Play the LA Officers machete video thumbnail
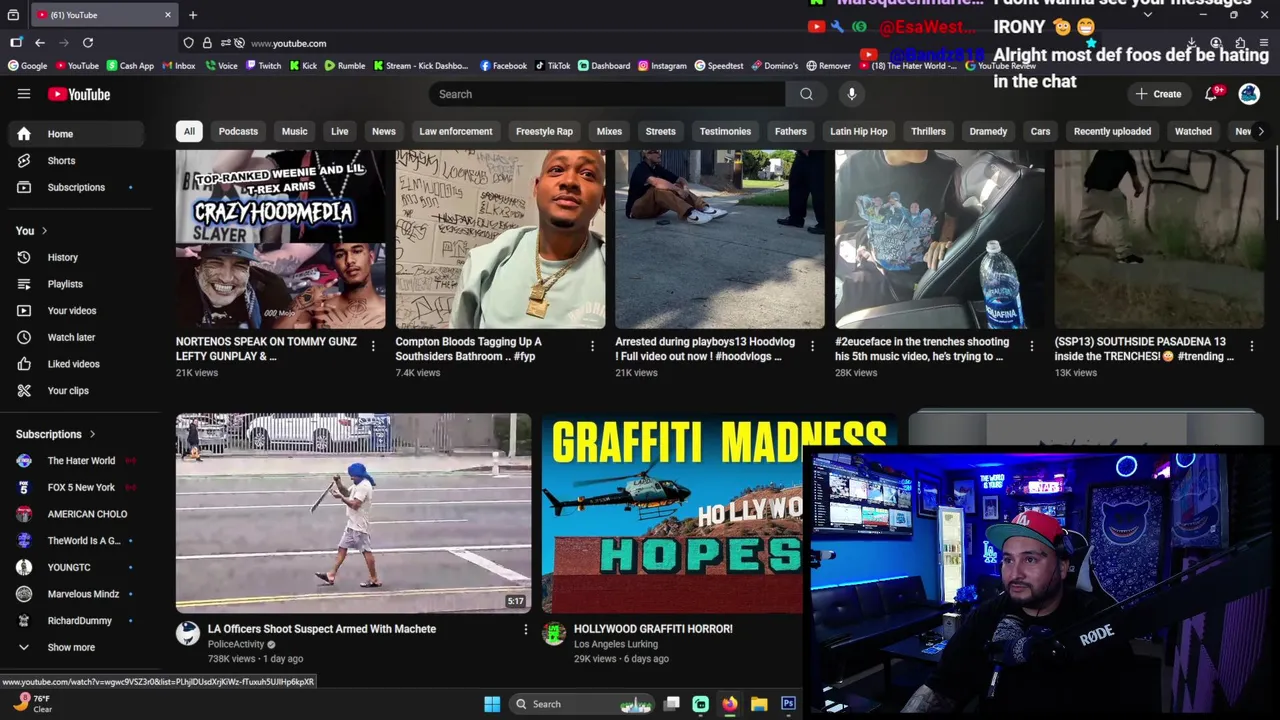Image resolution: width=1280 pixels, height=720 pixels. pyautogui.click(x=353, y=513)
